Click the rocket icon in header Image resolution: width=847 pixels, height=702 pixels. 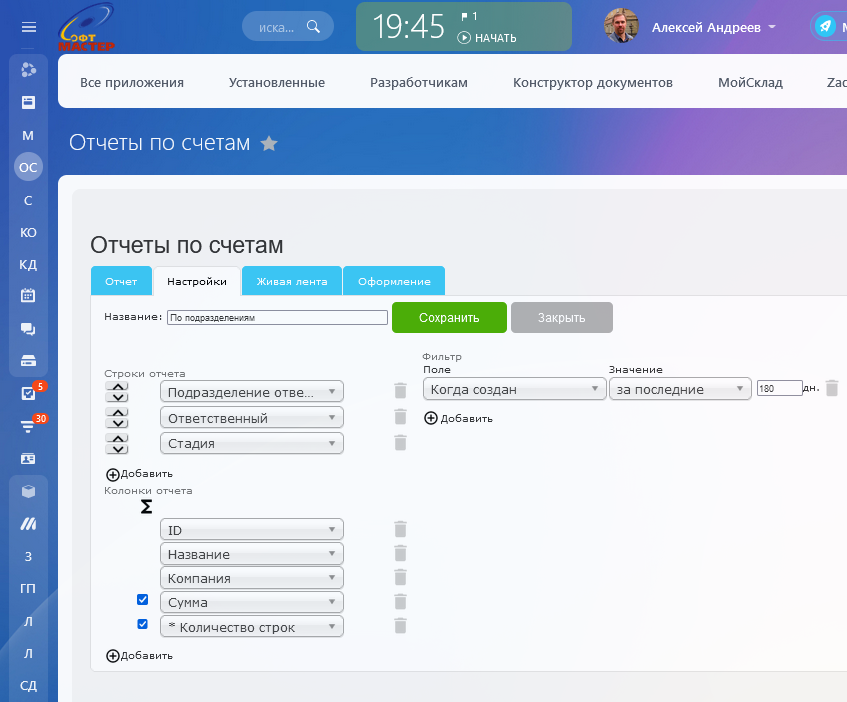825,26
